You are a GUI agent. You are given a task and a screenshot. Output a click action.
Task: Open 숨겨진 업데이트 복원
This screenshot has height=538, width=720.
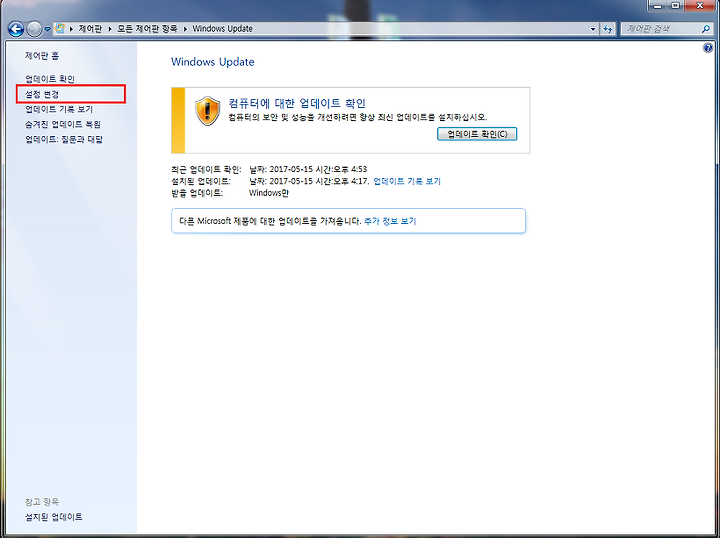point(63,124)
